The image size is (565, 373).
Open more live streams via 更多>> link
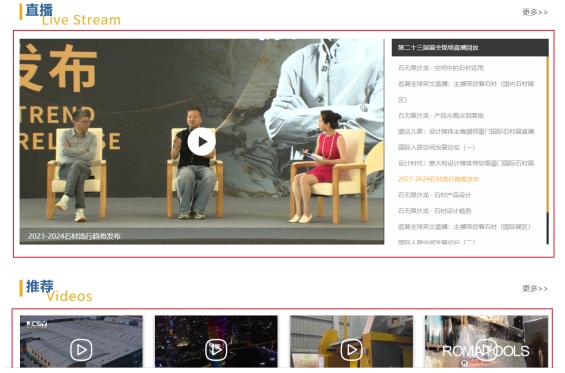coord(535,12)
